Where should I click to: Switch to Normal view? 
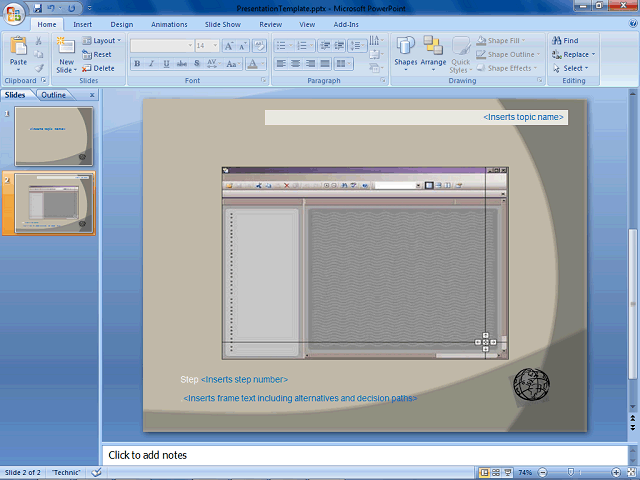click(x=484, y=472)
